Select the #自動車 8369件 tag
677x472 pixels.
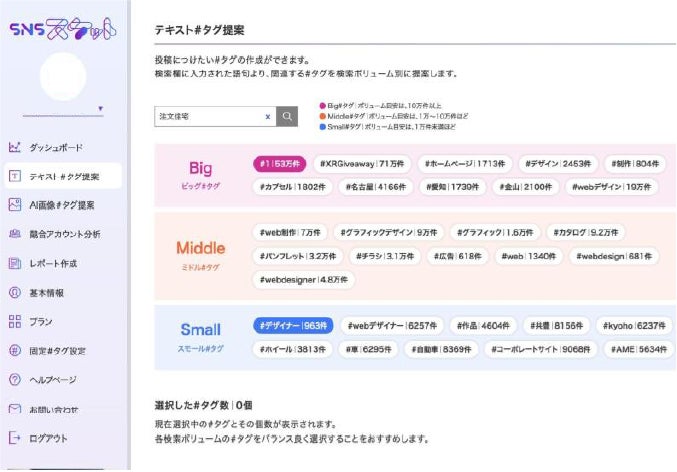point(441,349)
